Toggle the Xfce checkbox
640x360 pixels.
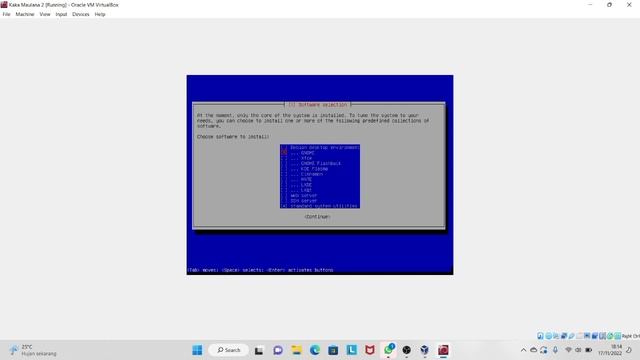[x=284, y=158]
